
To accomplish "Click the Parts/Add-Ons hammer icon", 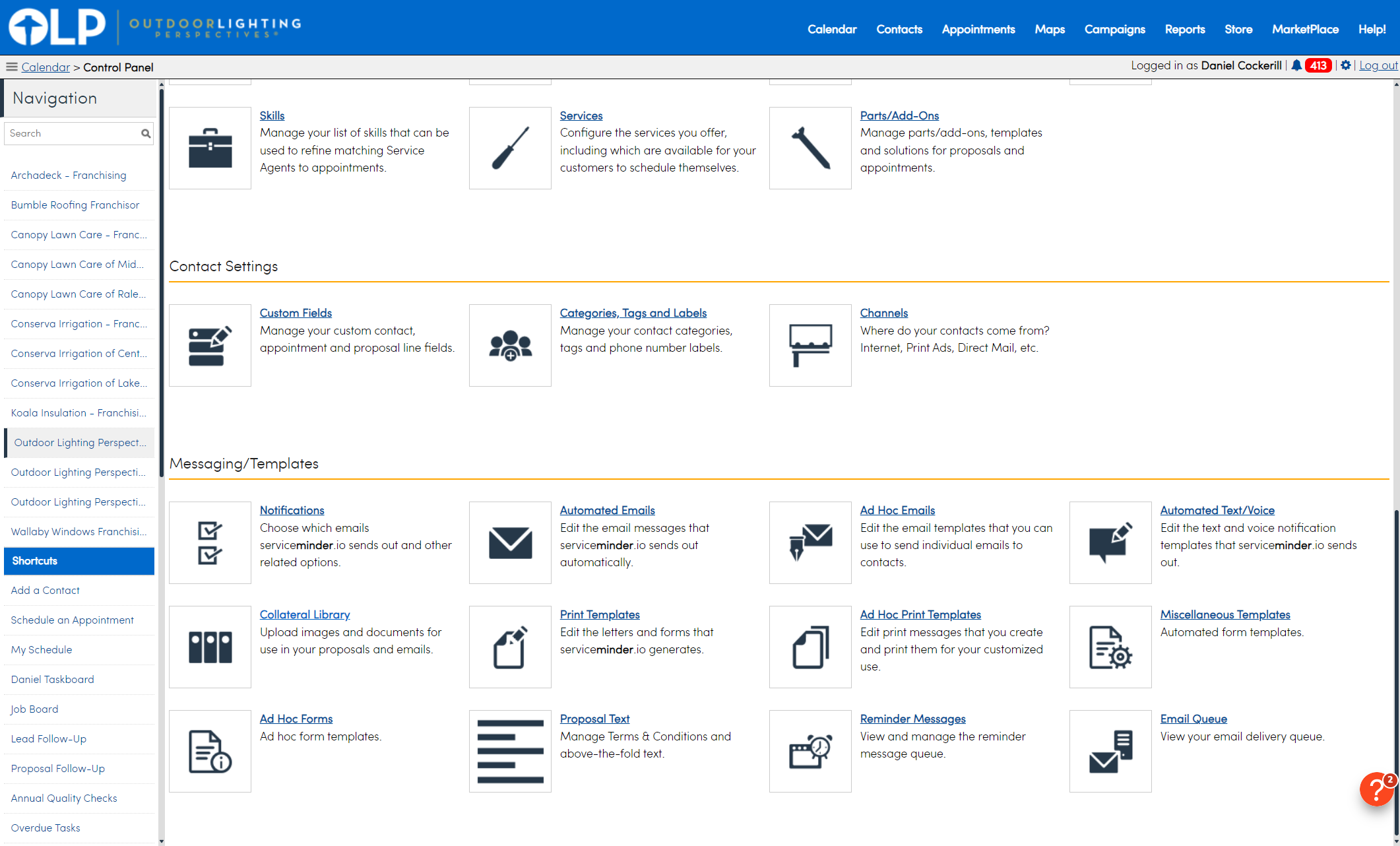I will [810, 148].
